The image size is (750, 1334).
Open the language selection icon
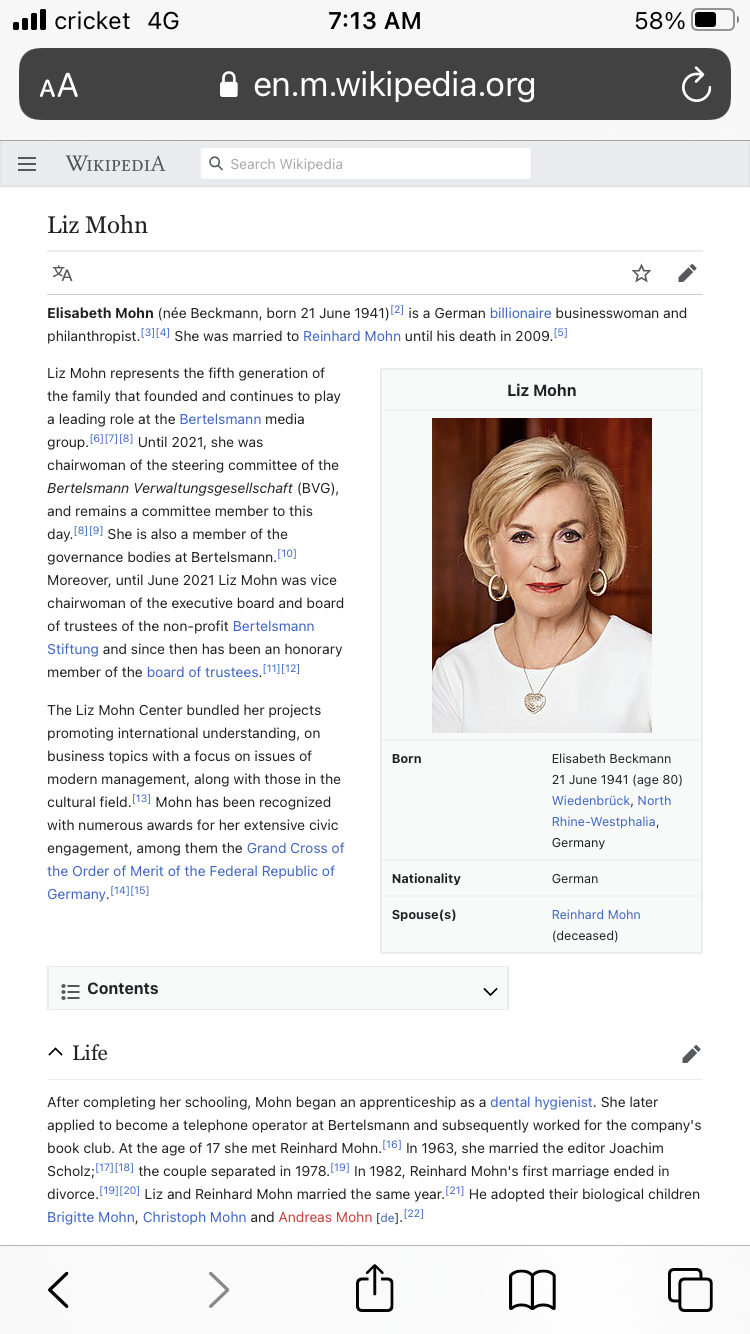63,273
